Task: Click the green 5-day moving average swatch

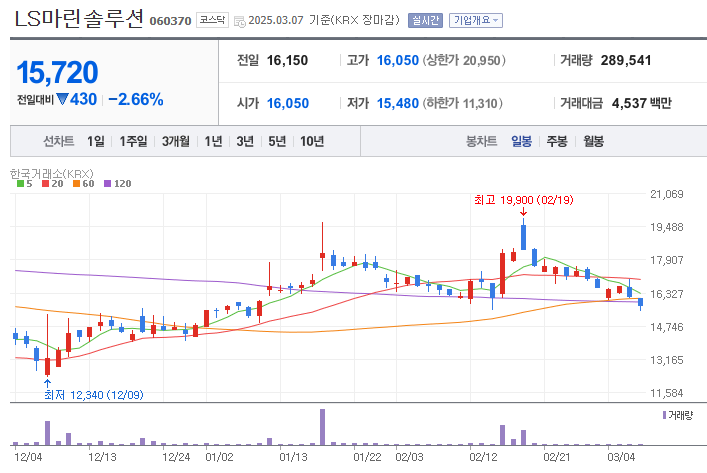Action: click(20, 184)
